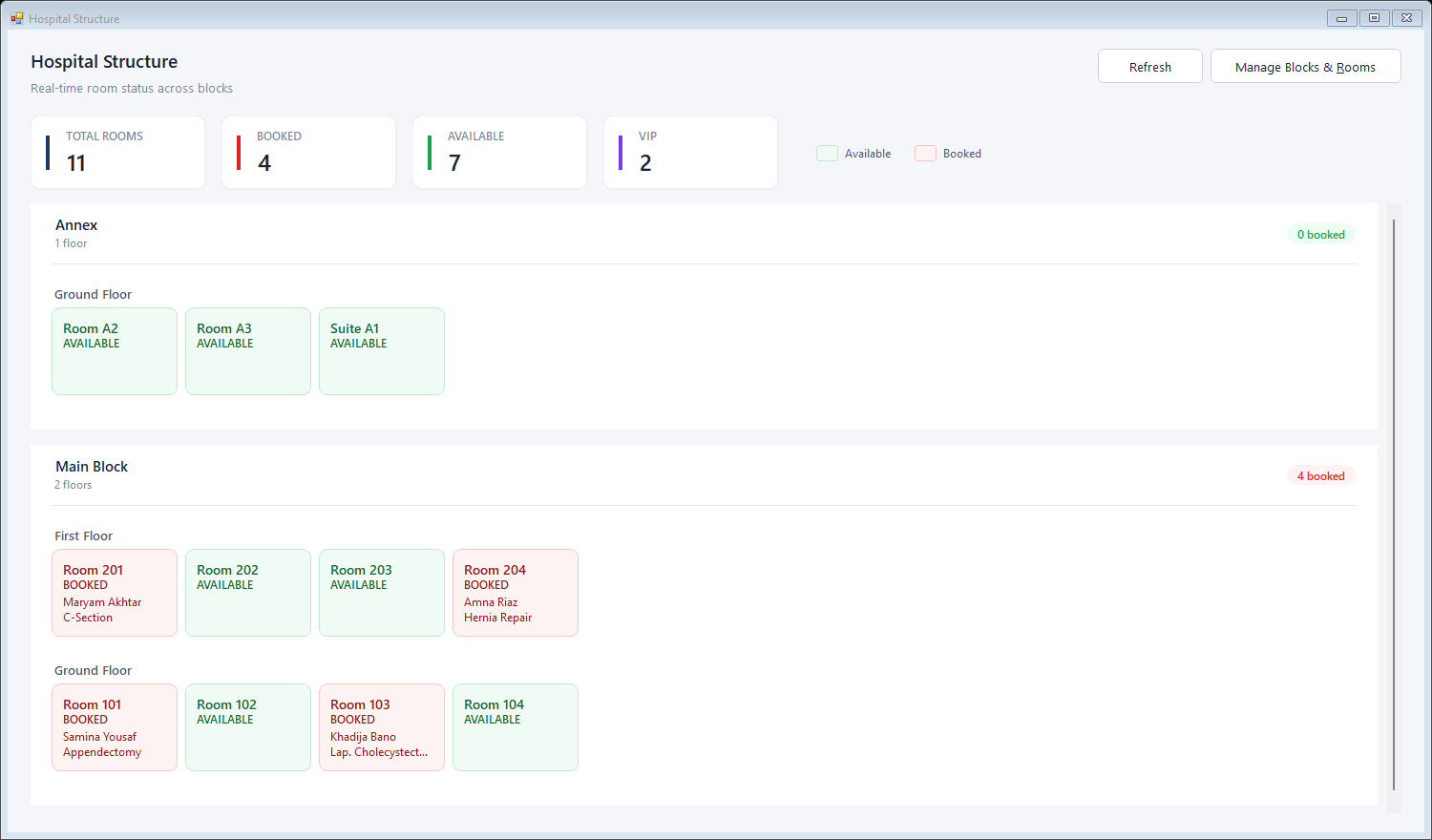
Task: Open booked Room 103 card
Action: (x=382, y=727)
